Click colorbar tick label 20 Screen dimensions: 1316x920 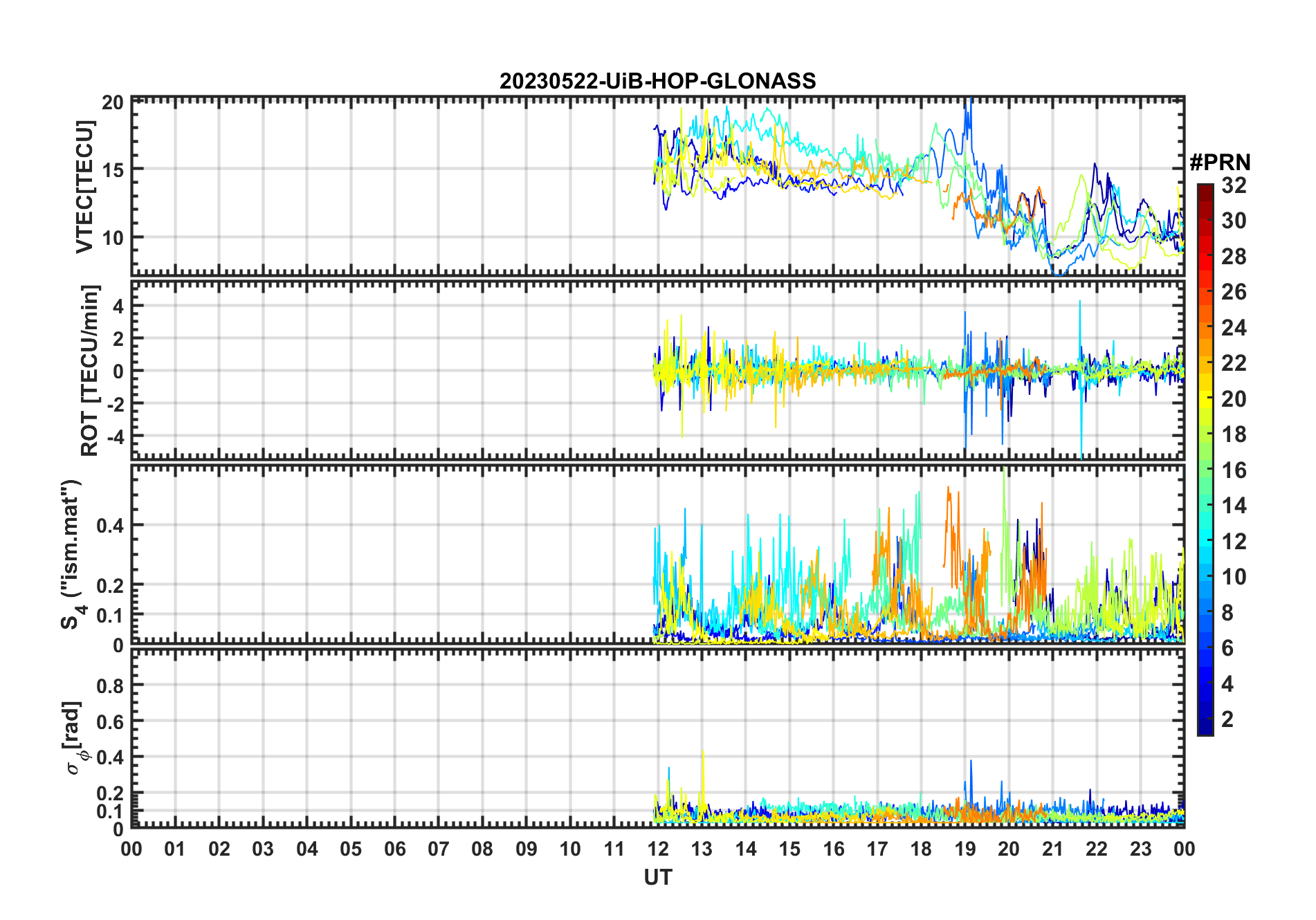(x=1234, y=398)
